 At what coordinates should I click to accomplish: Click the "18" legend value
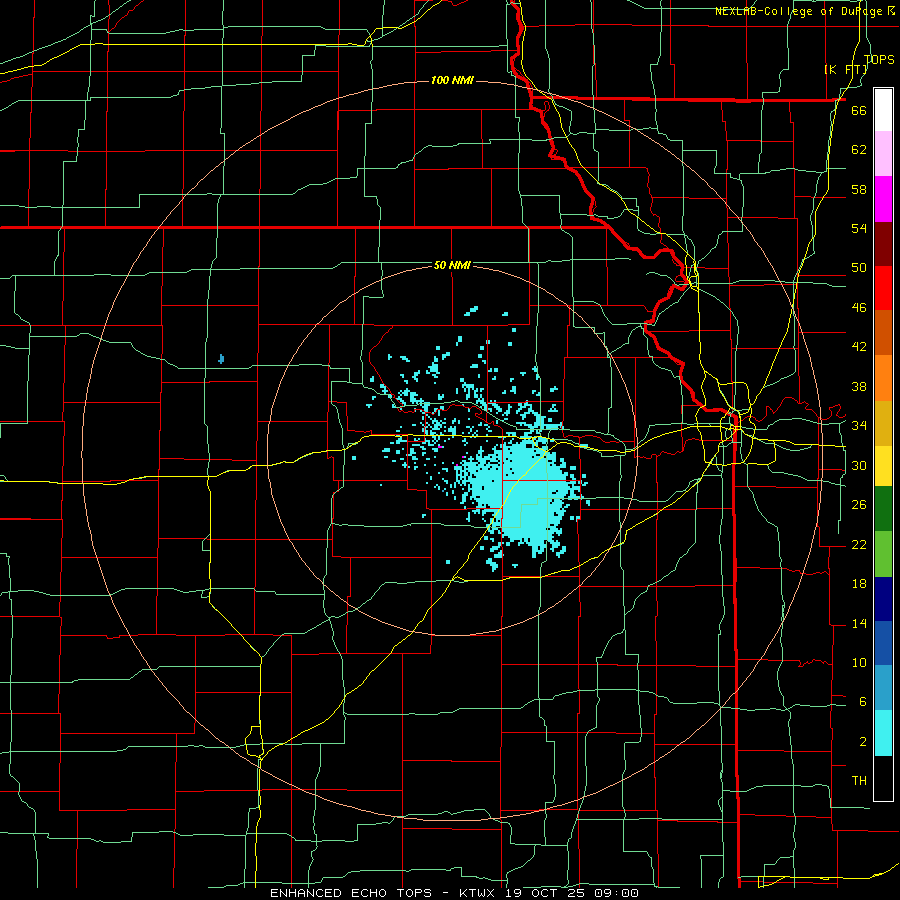pos(859,584)
